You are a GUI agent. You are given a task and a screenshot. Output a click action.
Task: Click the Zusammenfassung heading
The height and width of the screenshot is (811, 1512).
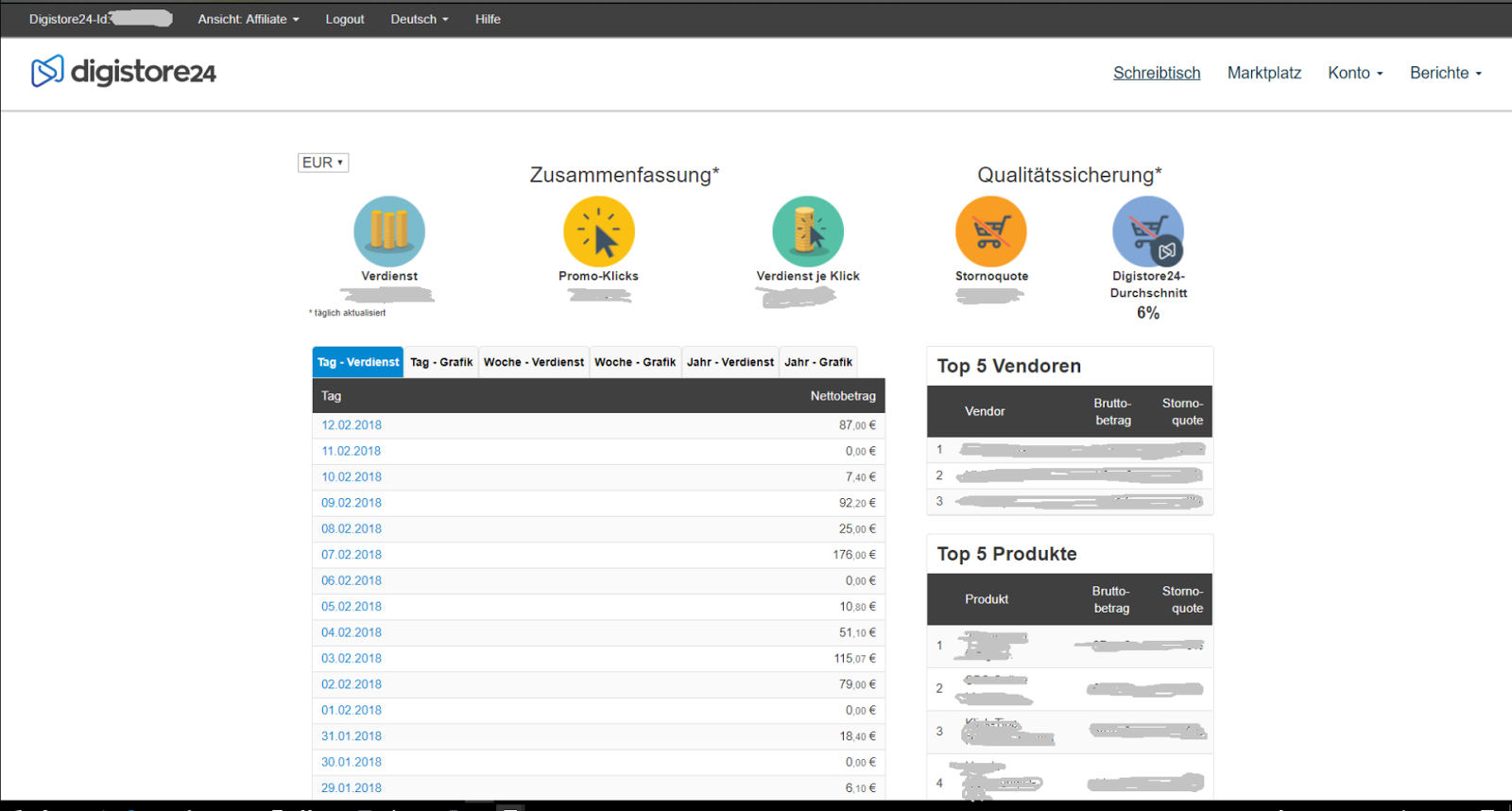(x=625, y=175)
